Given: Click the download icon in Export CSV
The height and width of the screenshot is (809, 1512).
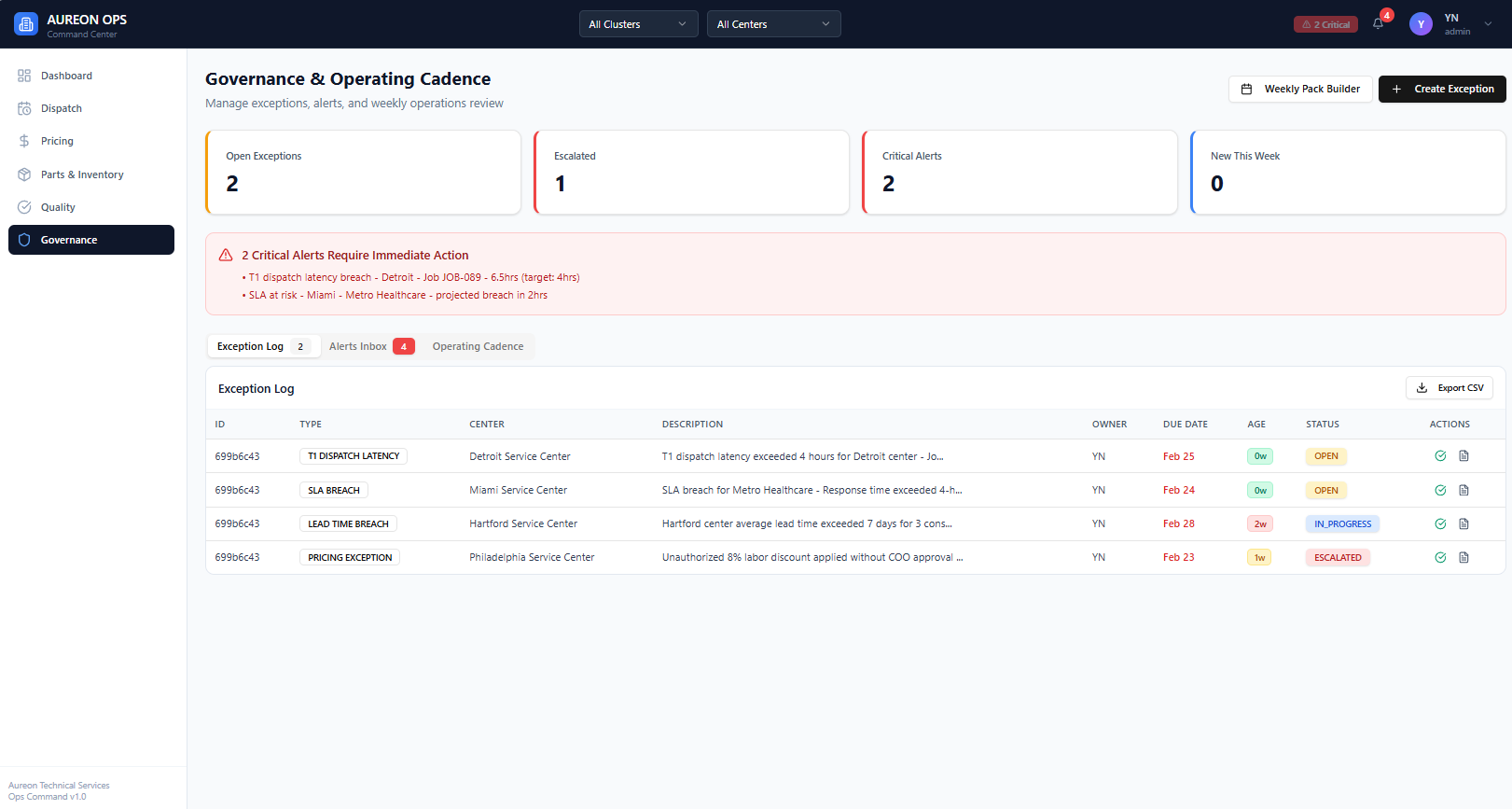Looking at the screenshot, I should pyautogui.click(x=1422, y=388).
